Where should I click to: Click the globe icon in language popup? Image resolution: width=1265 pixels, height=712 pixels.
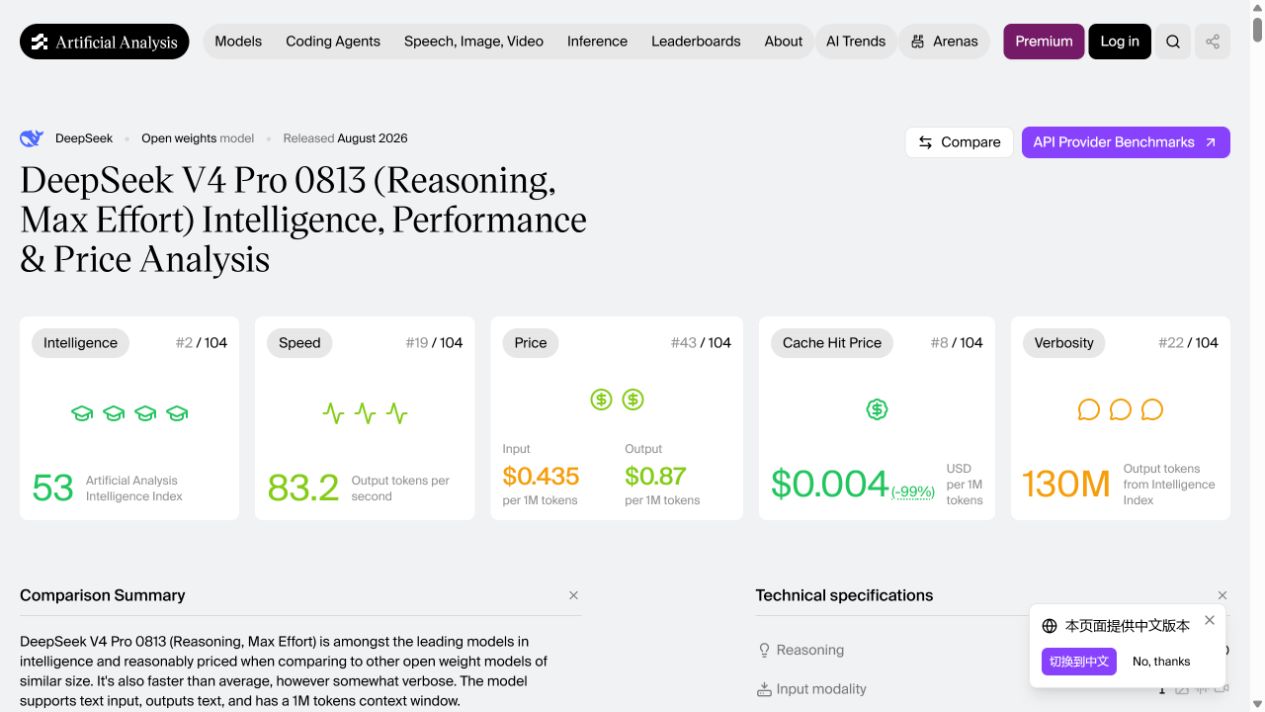coord(1049,626)
